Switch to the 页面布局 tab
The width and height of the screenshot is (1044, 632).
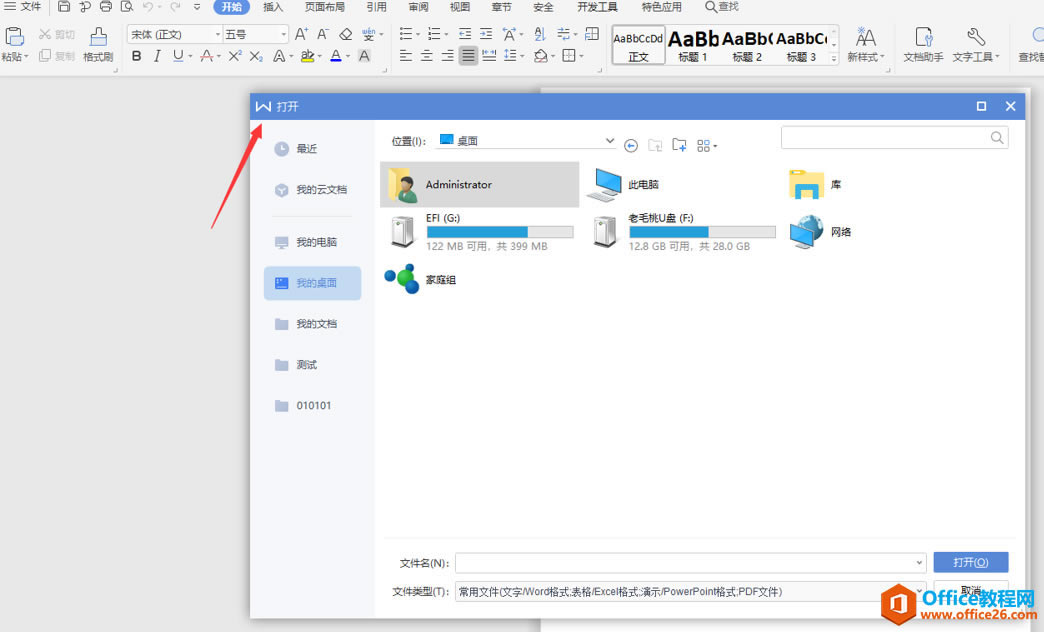pos(324,7)
